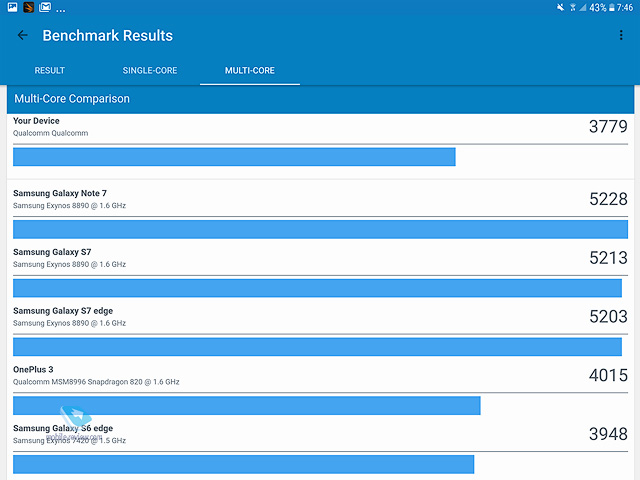Tap the Galaxy Note 7 score bar
Screen dimensions: 640x480
(320, 229)
